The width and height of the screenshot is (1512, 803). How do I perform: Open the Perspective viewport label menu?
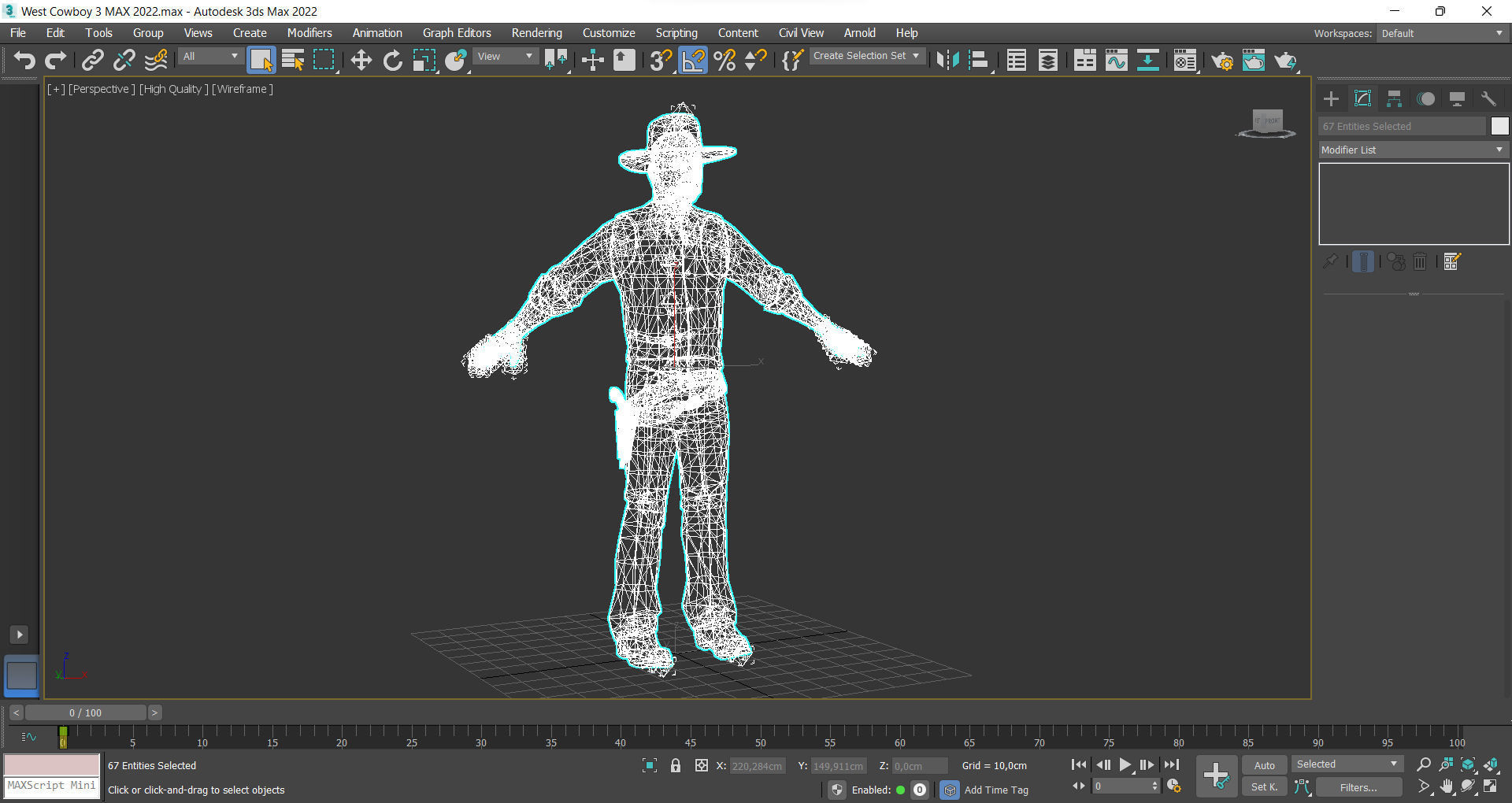pos(102,89)
